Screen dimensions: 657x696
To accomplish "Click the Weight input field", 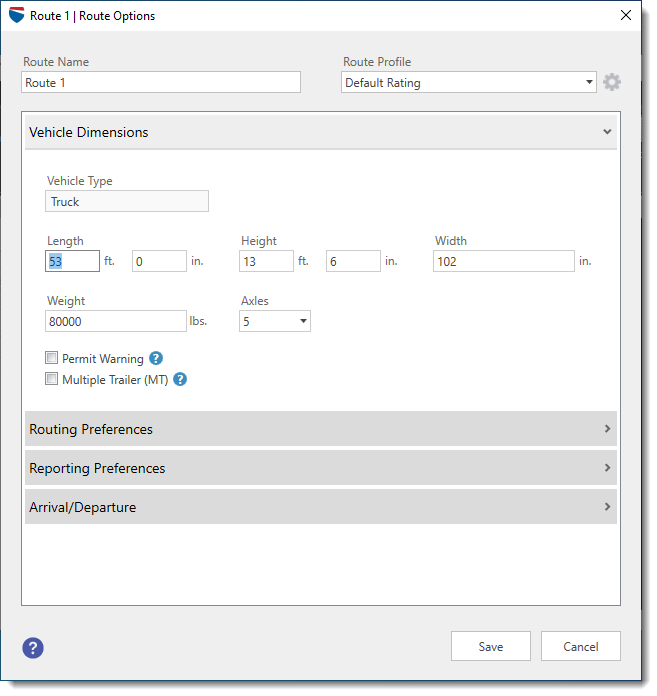I will pos(116,321).
